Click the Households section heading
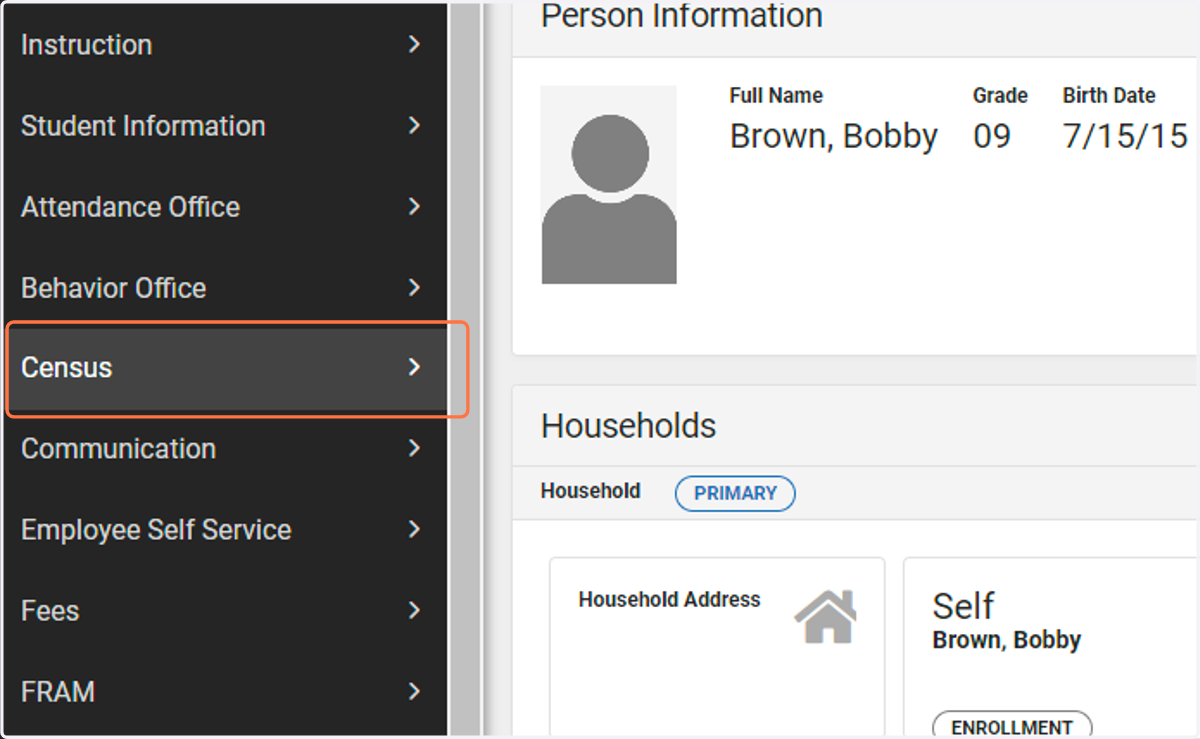This screenshot has width=1200, height=739. (629, 426)
